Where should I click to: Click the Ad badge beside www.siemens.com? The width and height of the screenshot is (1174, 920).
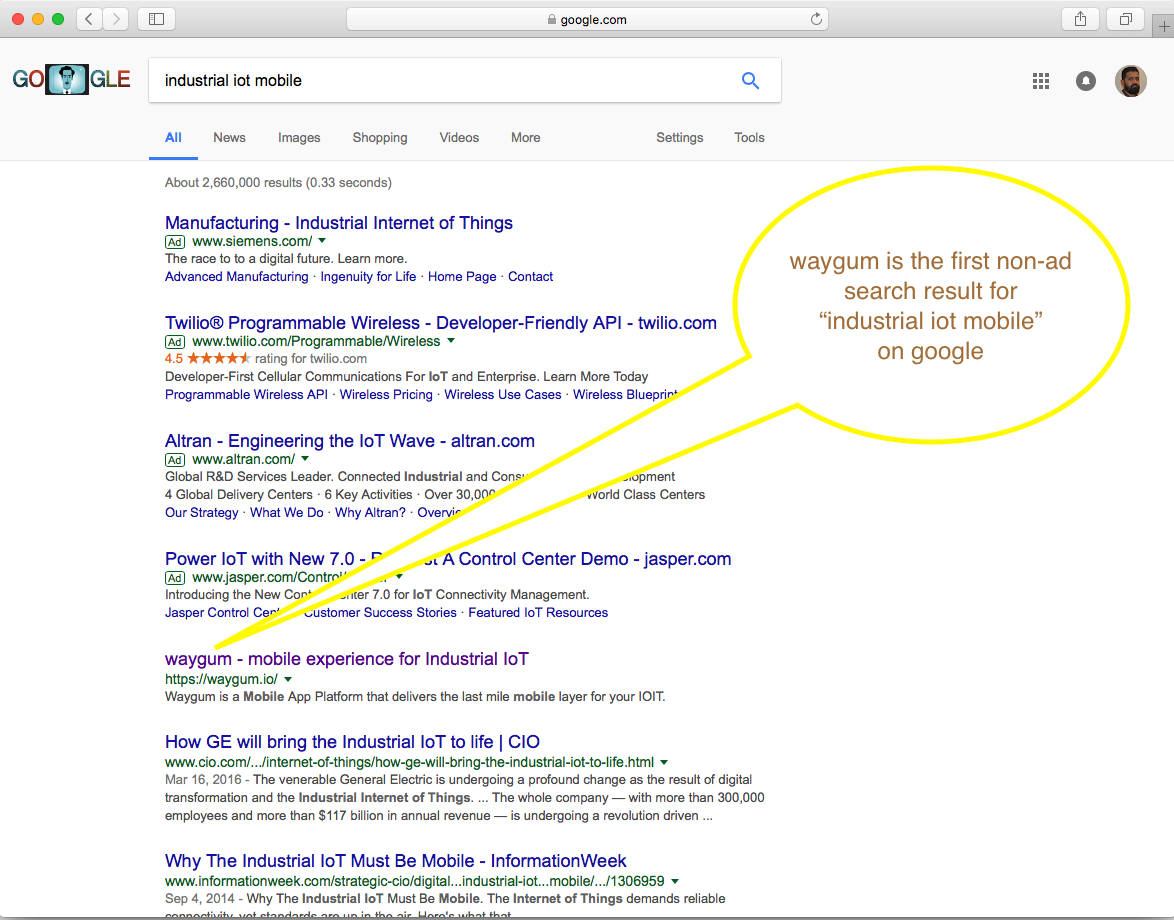coord(174,242)
